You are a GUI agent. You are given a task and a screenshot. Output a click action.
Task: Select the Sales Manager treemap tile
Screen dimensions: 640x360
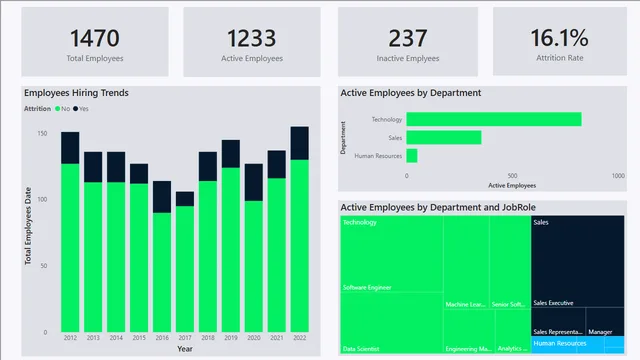click(x=605, y=322)
